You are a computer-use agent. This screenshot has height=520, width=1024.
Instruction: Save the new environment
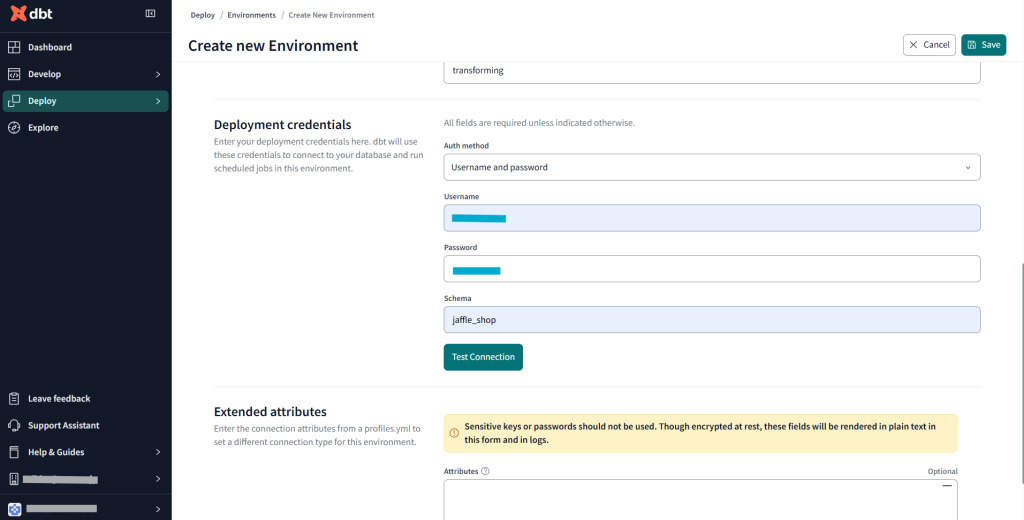coord(983,45)
